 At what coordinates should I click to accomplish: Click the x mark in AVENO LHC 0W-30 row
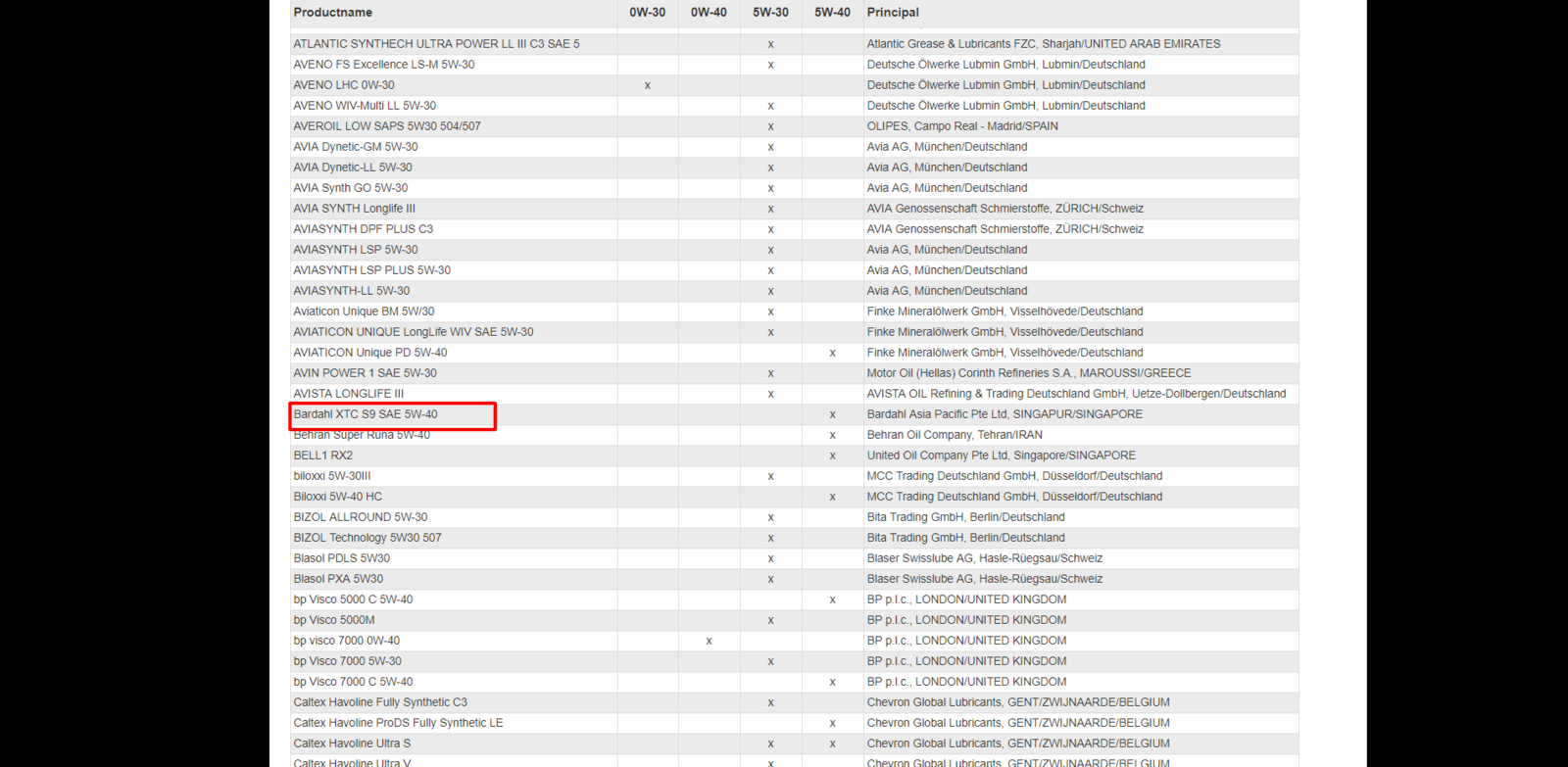click(x=647, y=86)
